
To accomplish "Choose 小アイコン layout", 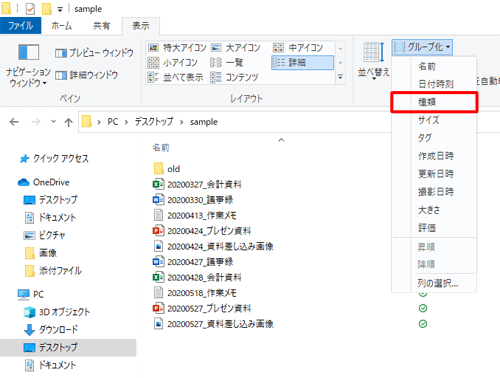I will [x=173, y=62].
